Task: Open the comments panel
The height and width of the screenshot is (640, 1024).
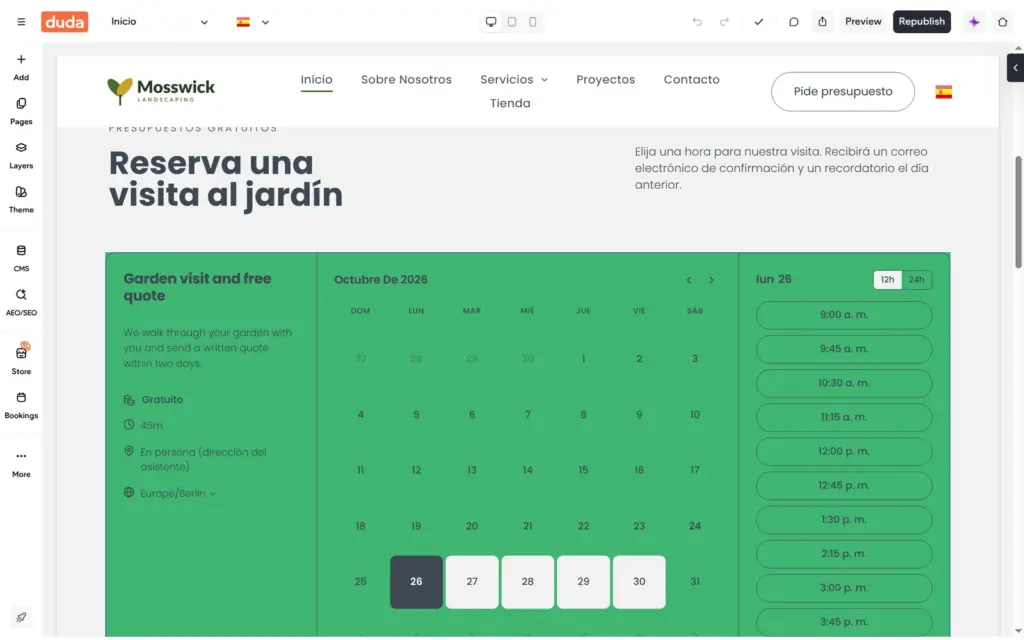Action: [793, 22]
